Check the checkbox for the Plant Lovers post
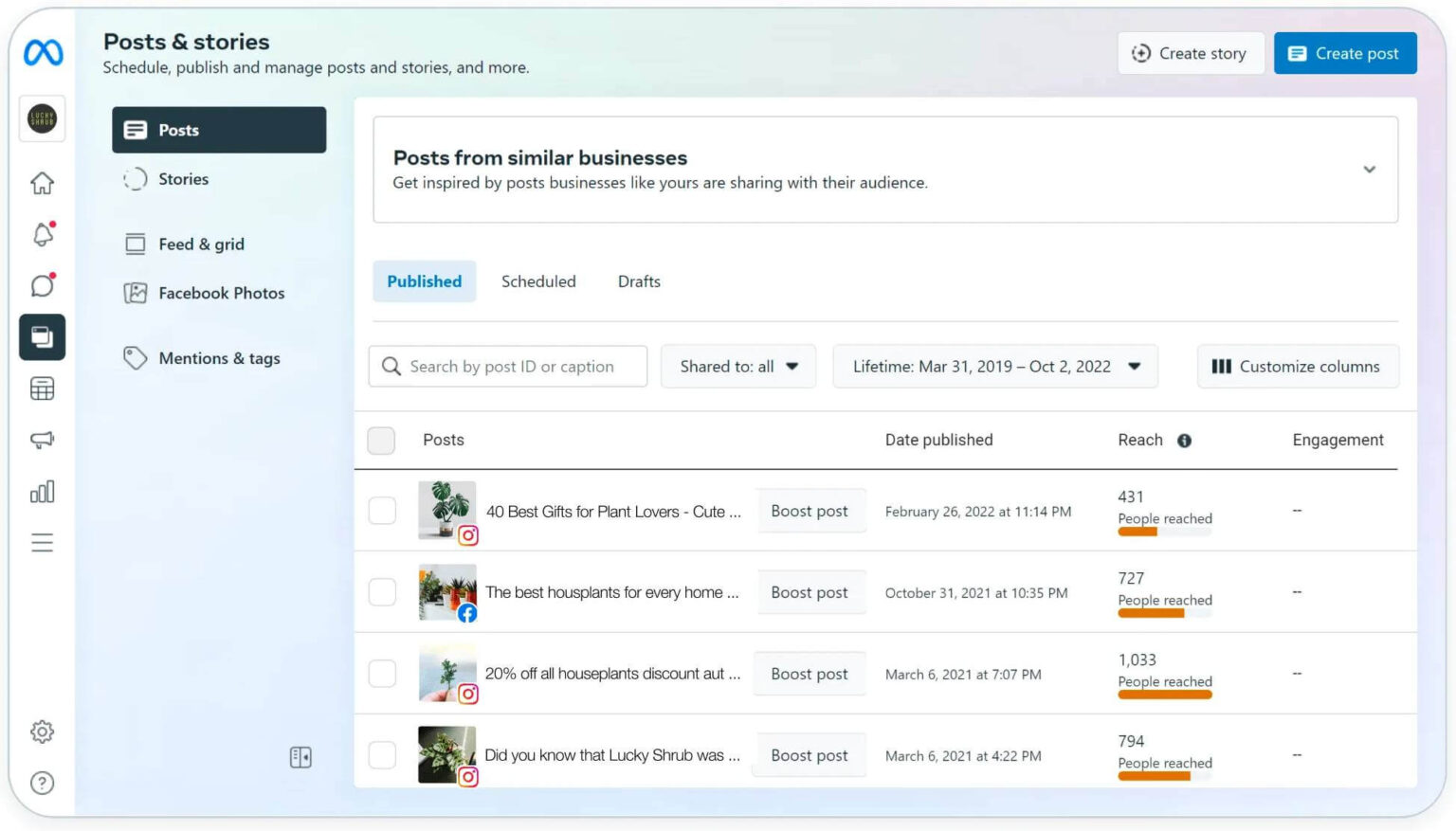The height and width of the screenshot is (831, 1456). pyautogui.click(x=382, y=510)
